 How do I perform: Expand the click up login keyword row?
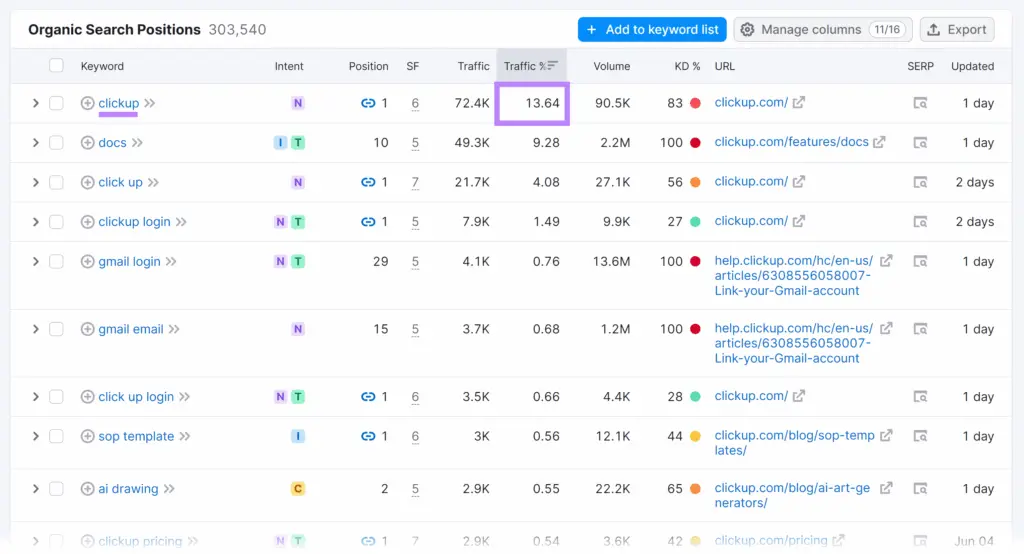click(x=35, y=397)
